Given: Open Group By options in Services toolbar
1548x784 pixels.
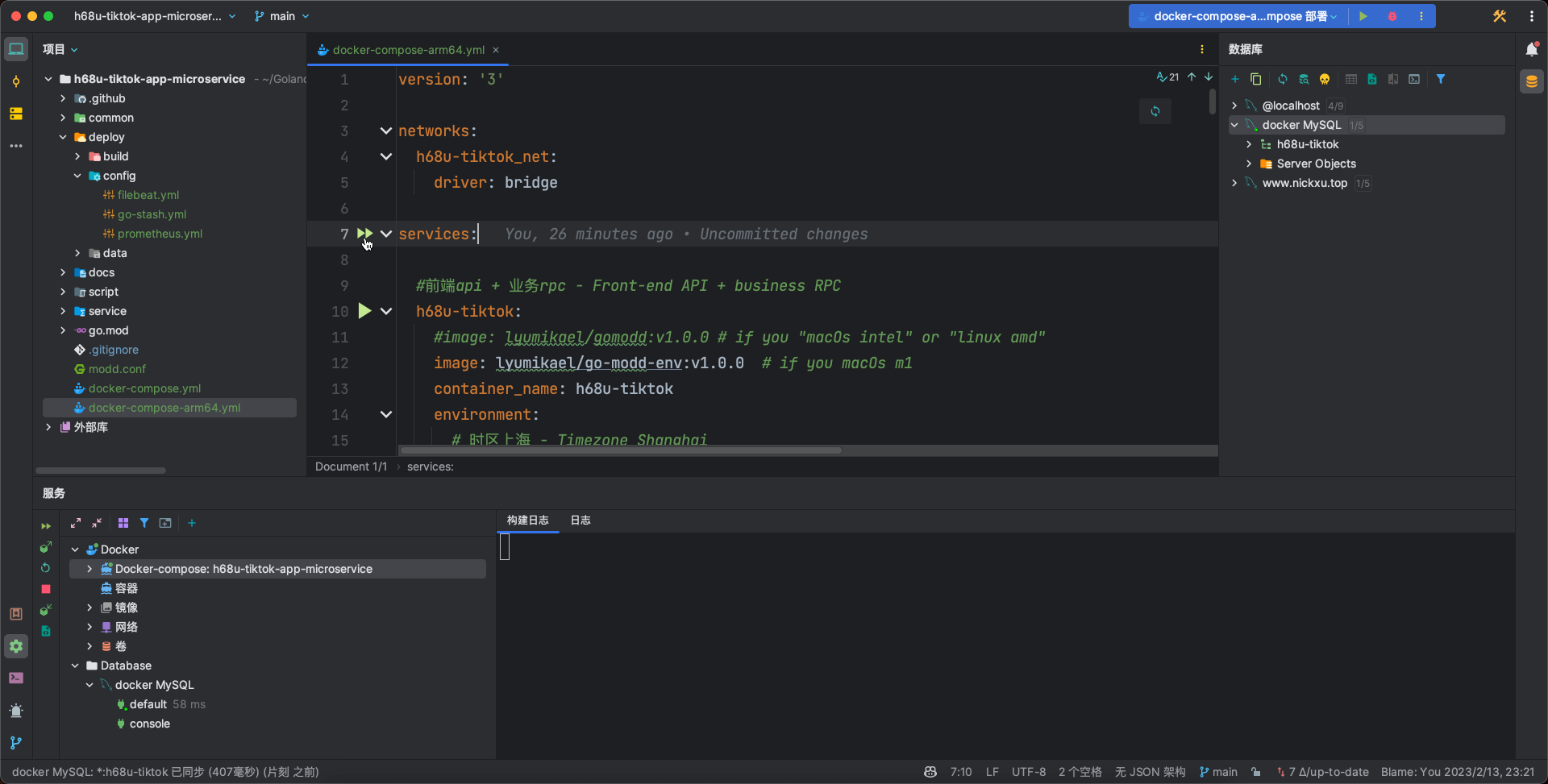Looking at the screenshot, I should (123, 523).
